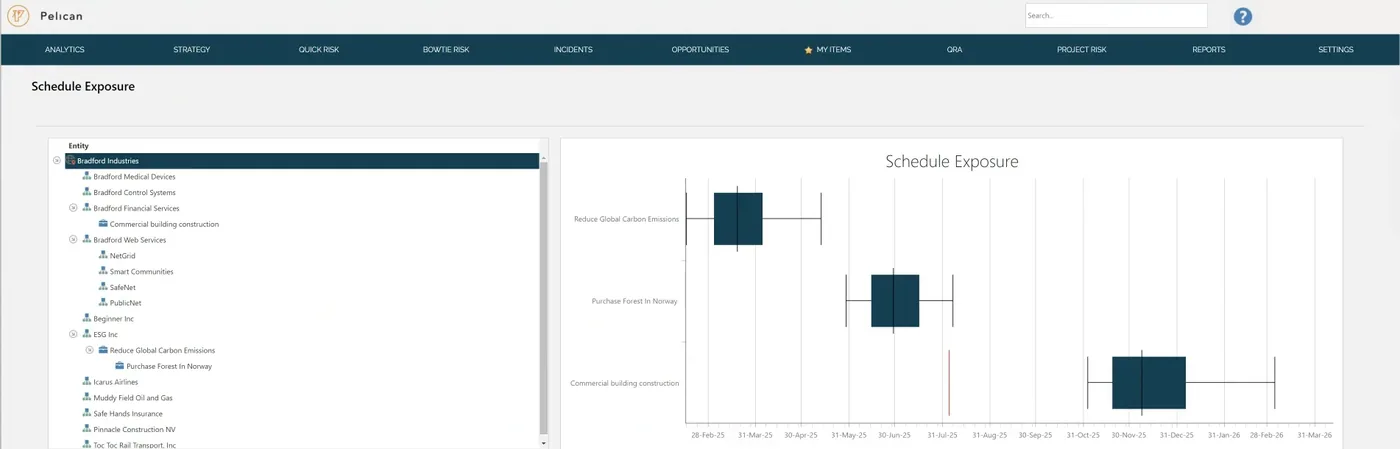Click the star icon beside My Items
Viewport: 1400px width, 449px height.
tap(809, 50)
